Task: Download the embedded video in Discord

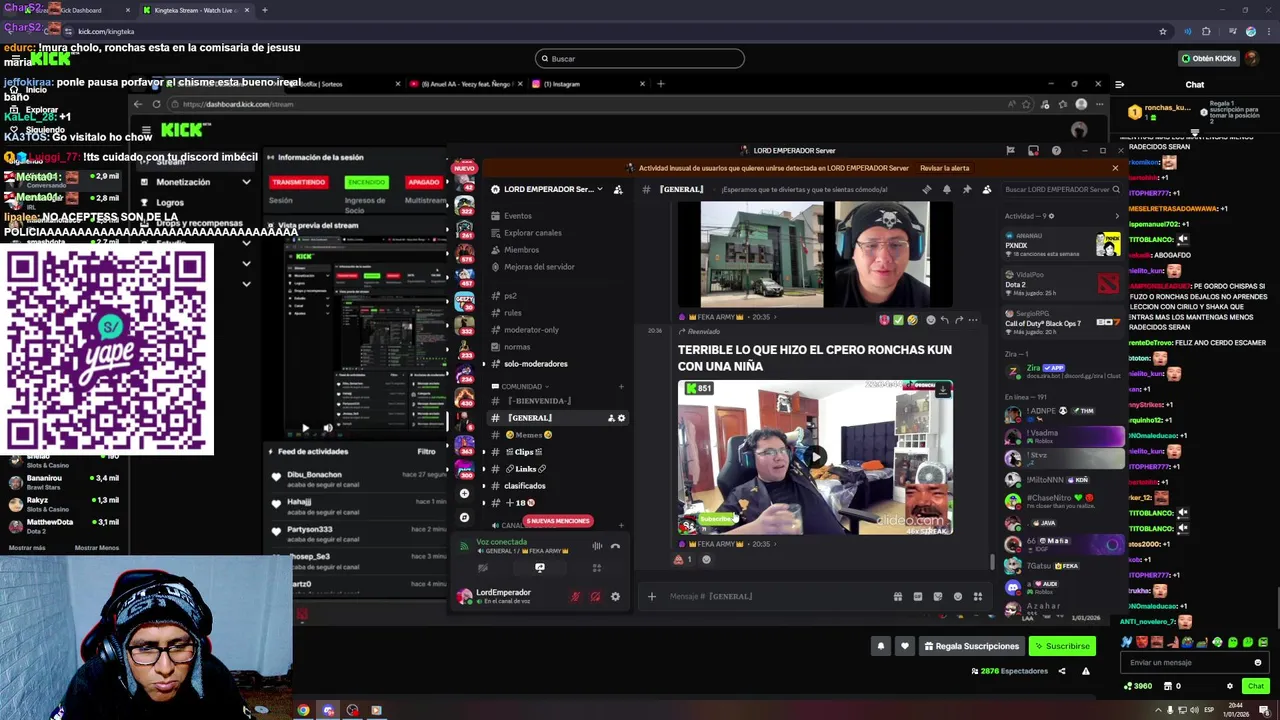Action: pos(942,391)
